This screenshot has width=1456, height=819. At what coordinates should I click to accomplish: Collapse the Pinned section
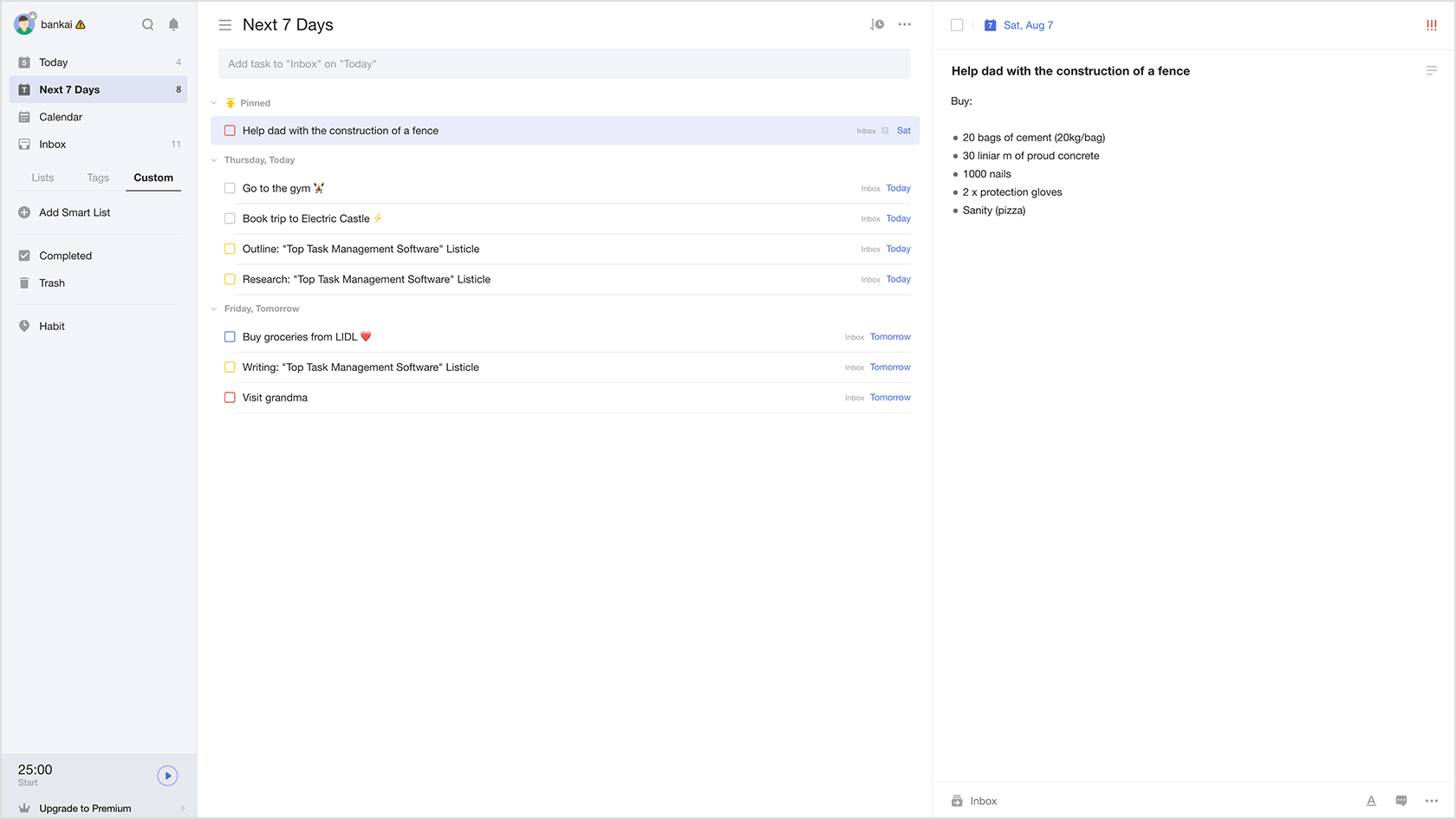pos(214,103)
